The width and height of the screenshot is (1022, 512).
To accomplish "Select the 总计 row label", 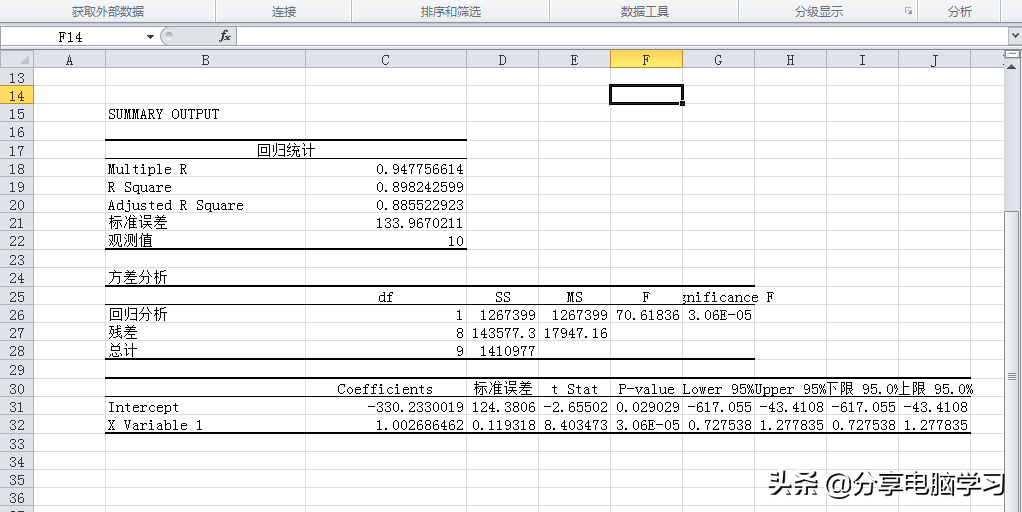I will click(x=205, y=351).
